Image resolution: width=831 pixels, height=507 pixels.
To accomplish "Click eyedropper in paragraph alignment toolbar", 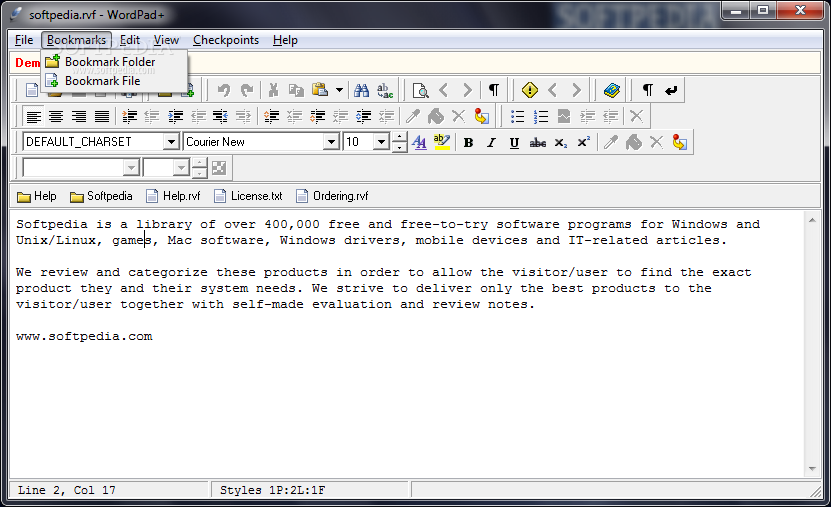I will pyautogui.click(x=413, y=116).
